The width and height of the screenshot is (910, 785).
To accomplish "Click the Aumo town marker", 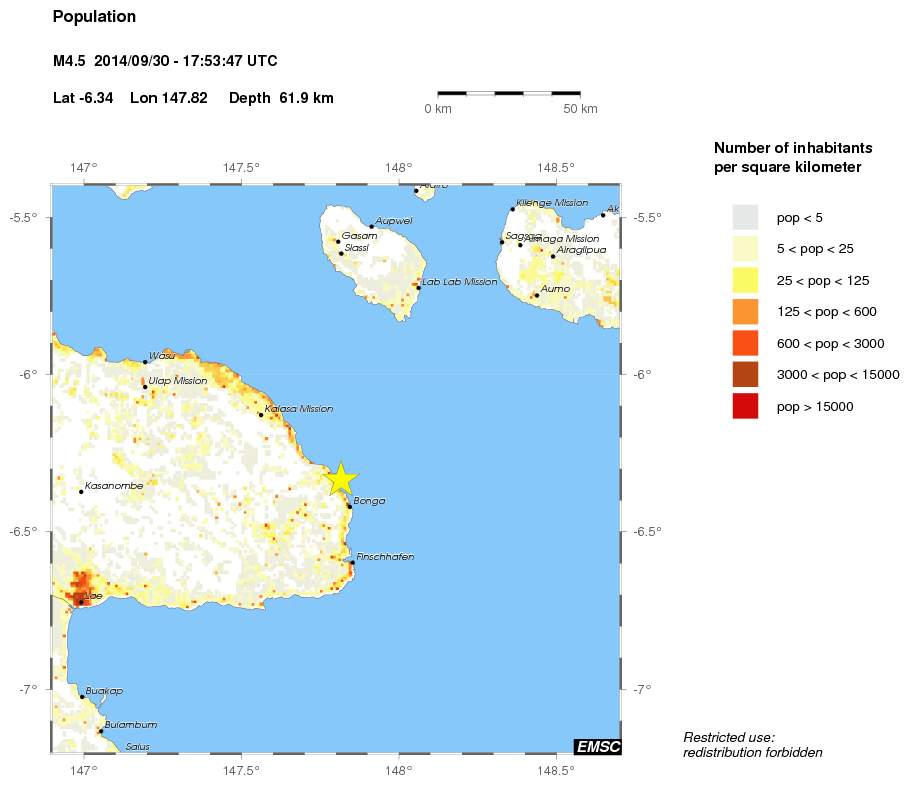I will coord(536,295).
